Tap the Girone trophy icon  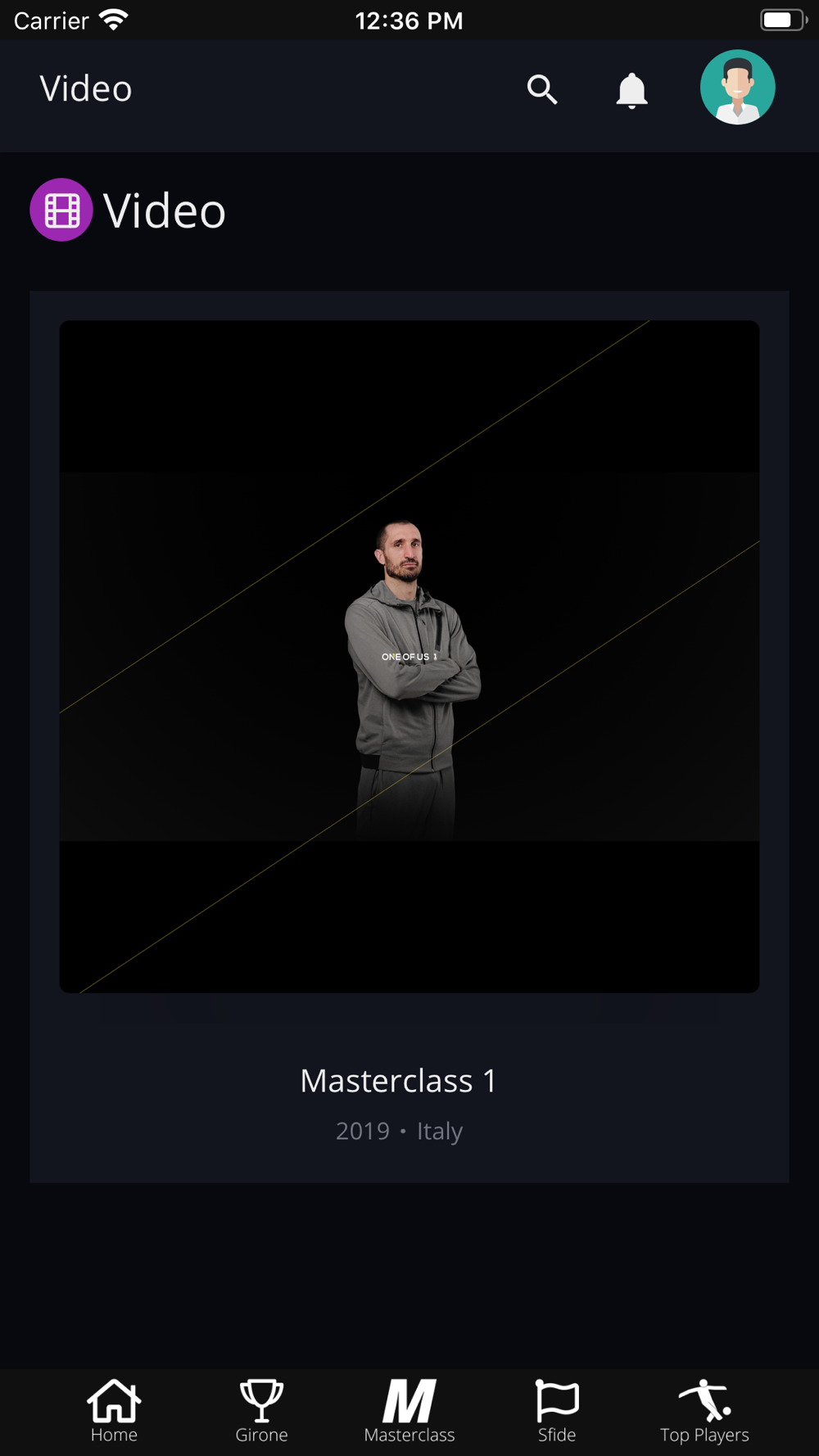coord(261,1400)
